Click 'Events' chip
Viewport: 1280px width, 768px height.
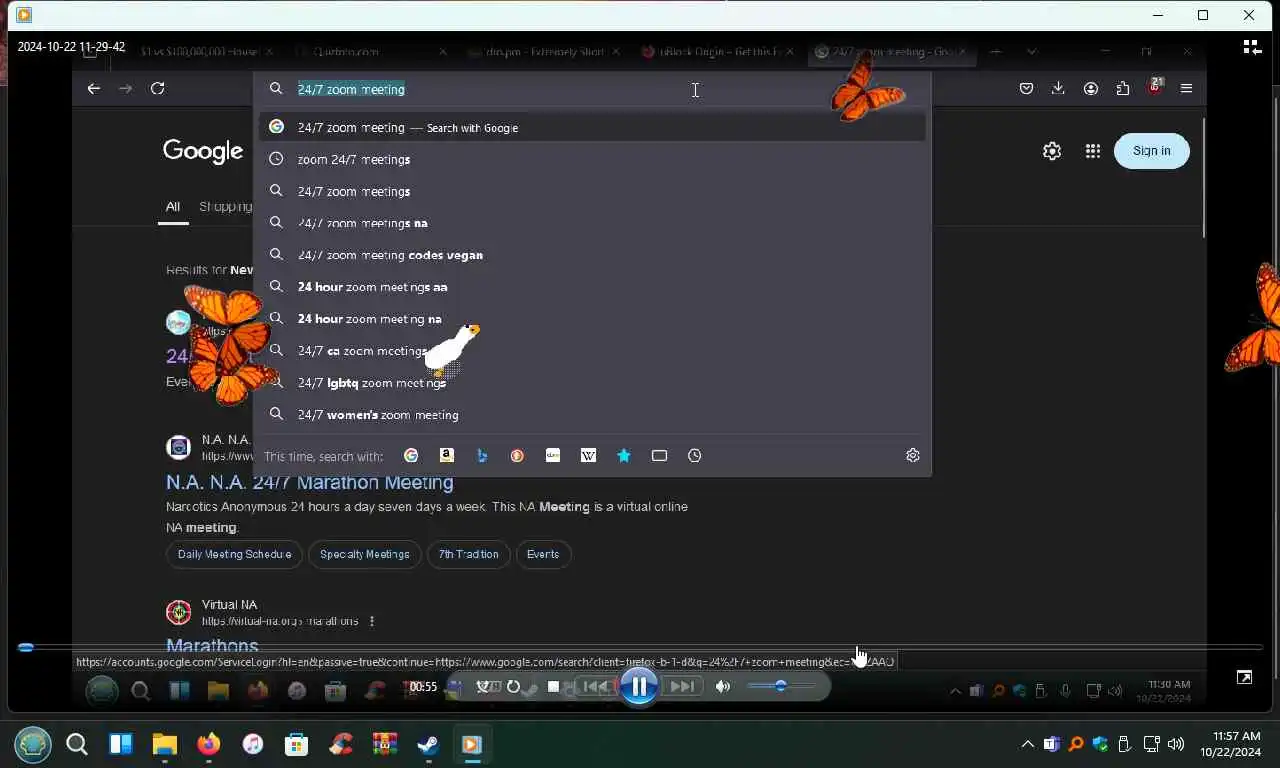click(543, 554)
